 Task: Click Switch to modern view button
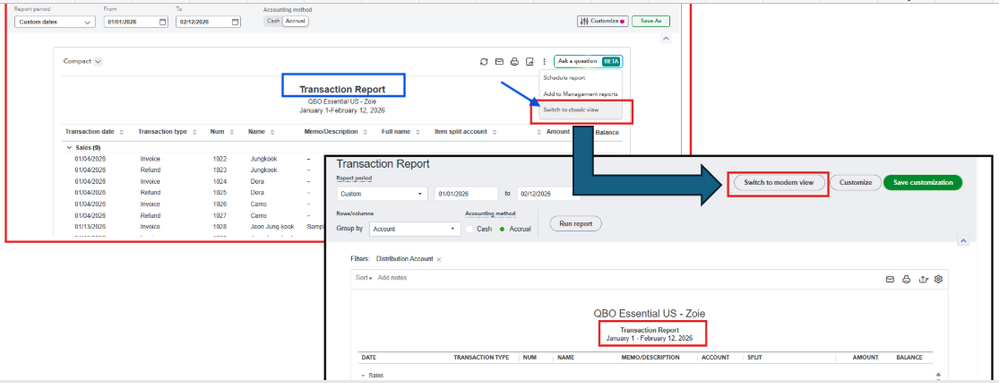click(779, 182)
